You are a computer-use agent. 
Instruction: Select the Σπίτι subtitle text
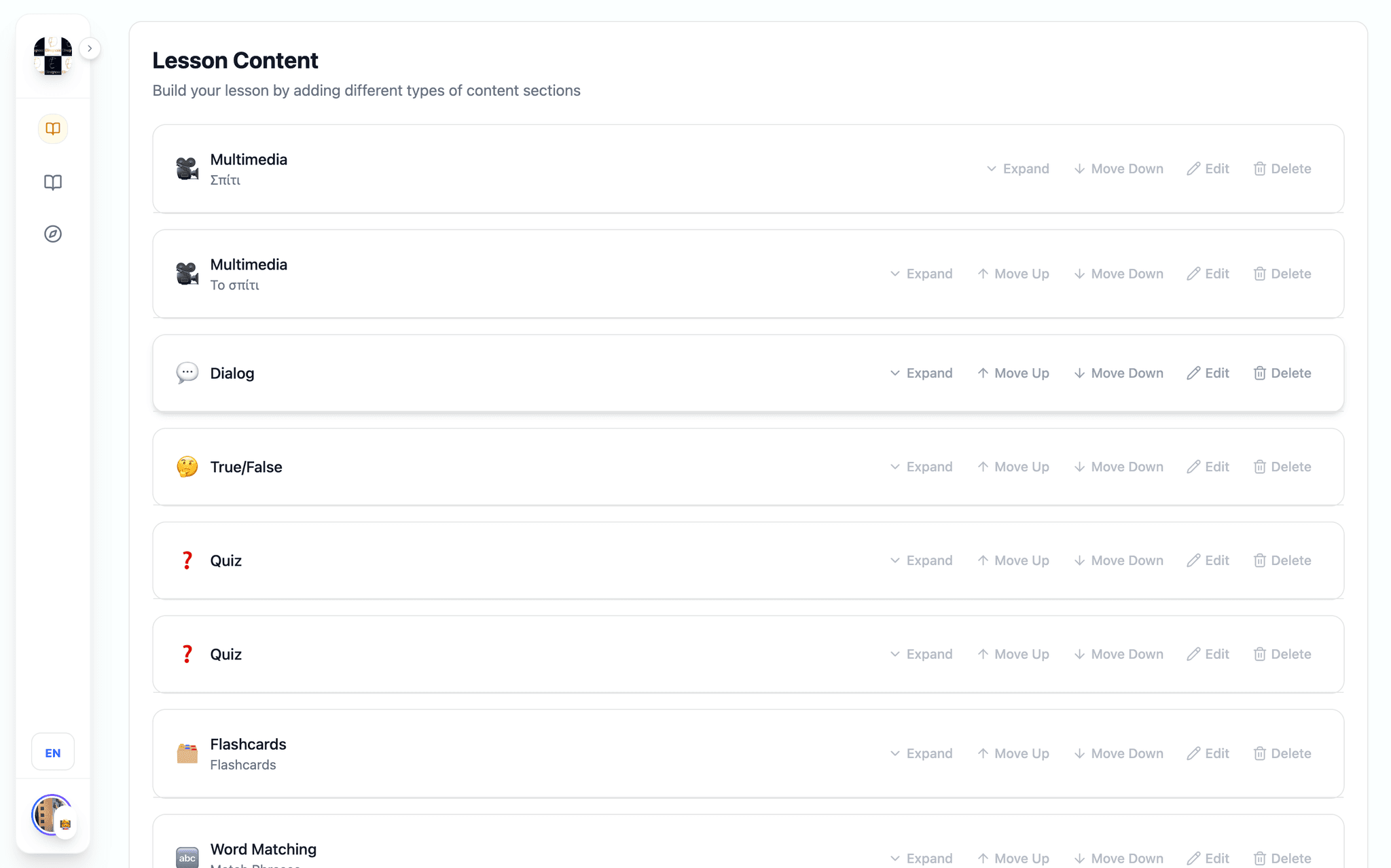click(225, 180)
